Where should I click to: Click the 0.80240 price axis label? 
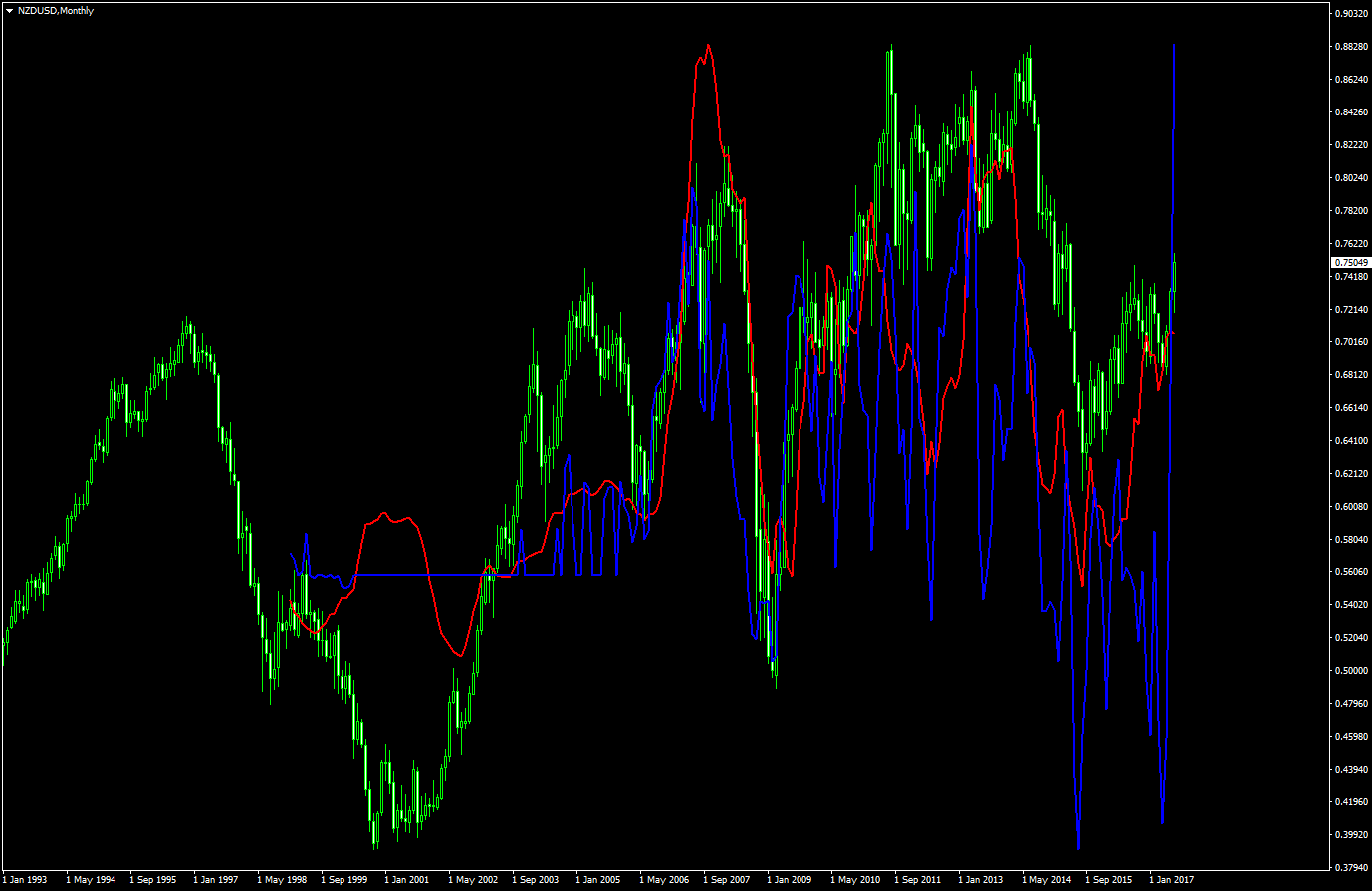pyautogui.click(x=1351, y=178)
